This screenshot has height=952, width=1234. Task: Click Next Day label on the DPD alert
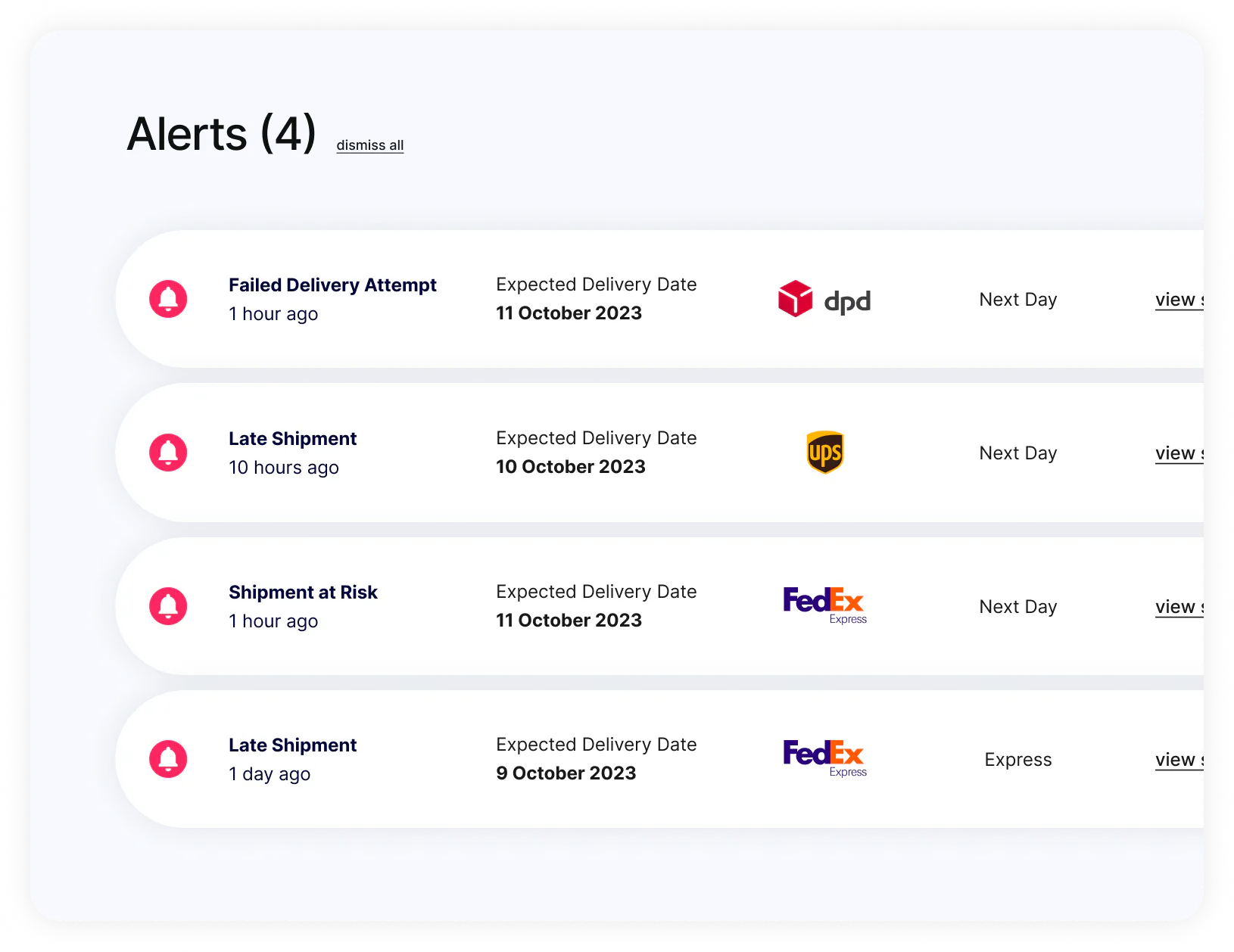click(x=1017, y=299)
